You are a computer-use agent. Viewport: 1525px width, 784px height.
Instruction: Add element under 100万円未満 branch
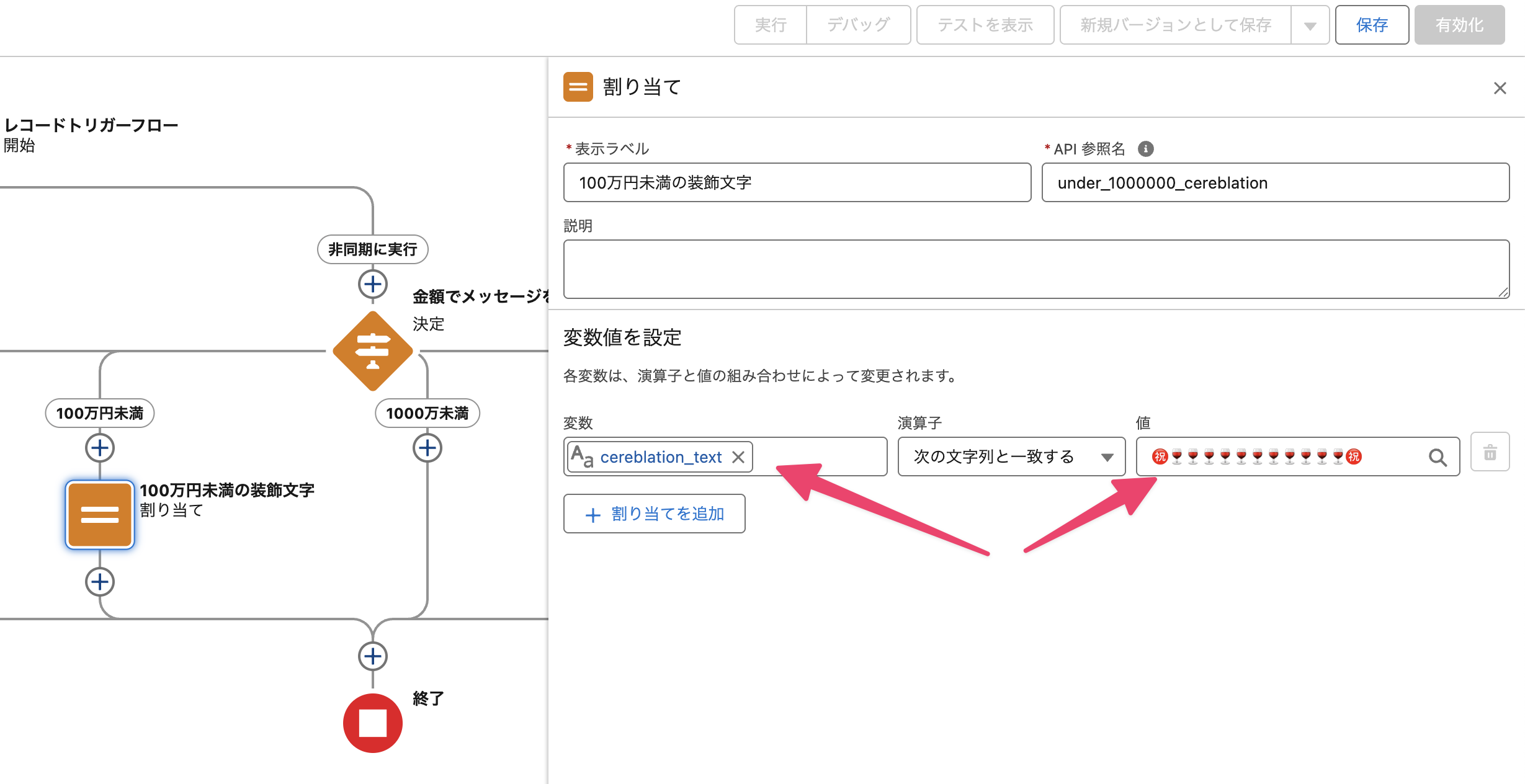pos(100,448)
